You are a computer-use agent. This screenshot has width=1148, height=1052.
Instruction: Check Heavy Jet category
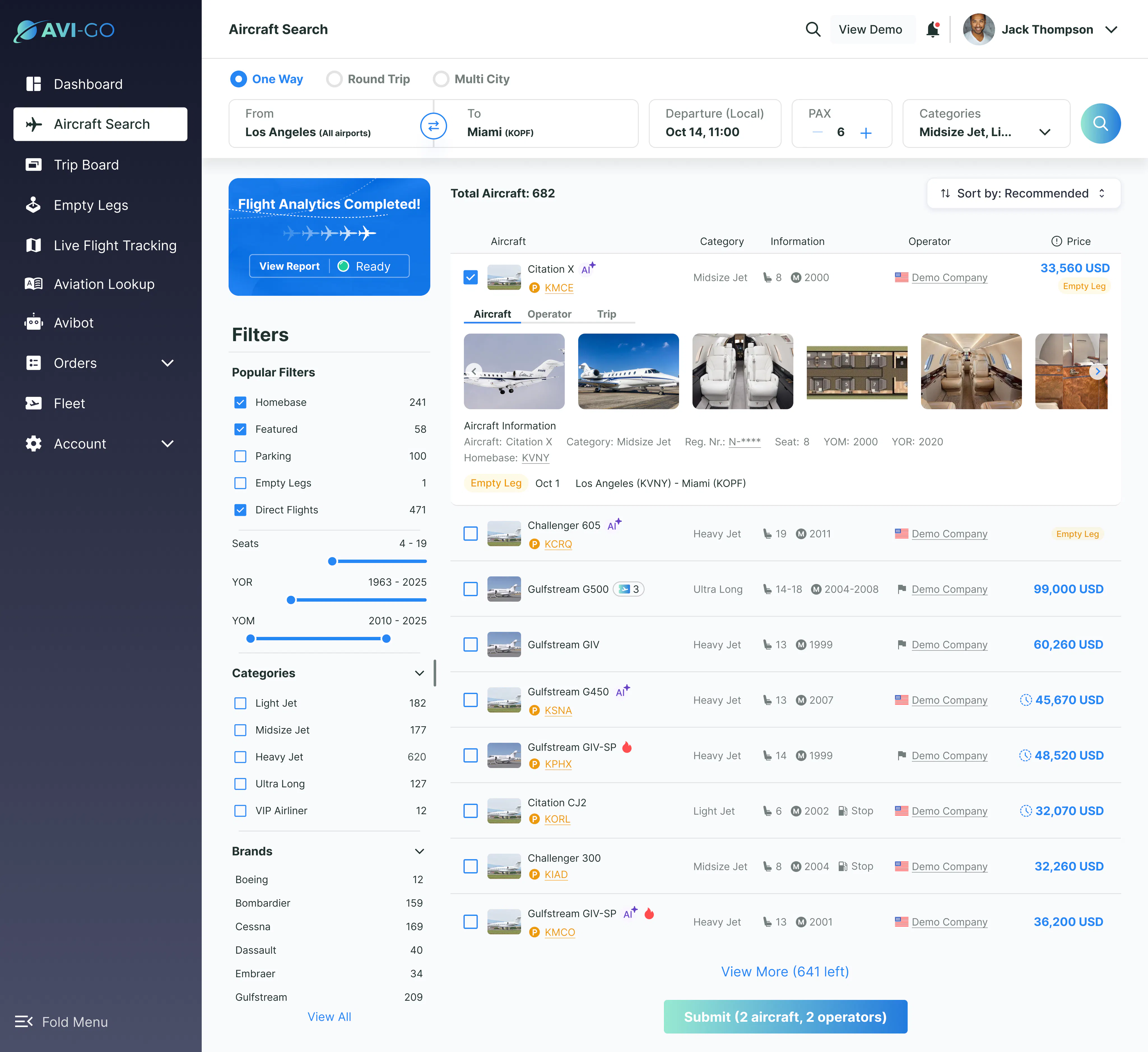click(240, 757)
